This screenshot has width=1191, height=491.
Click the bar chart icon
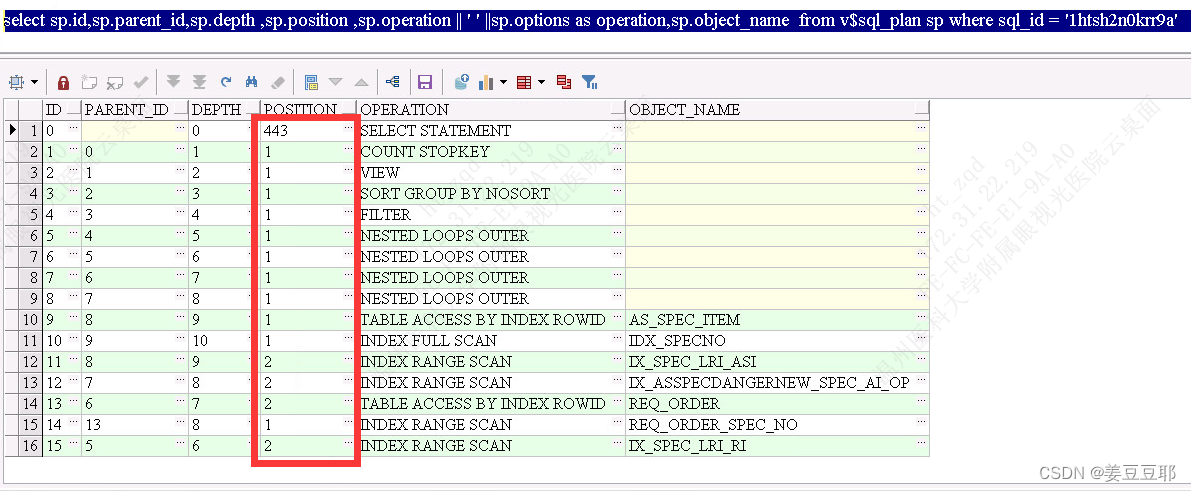[487, 82]
